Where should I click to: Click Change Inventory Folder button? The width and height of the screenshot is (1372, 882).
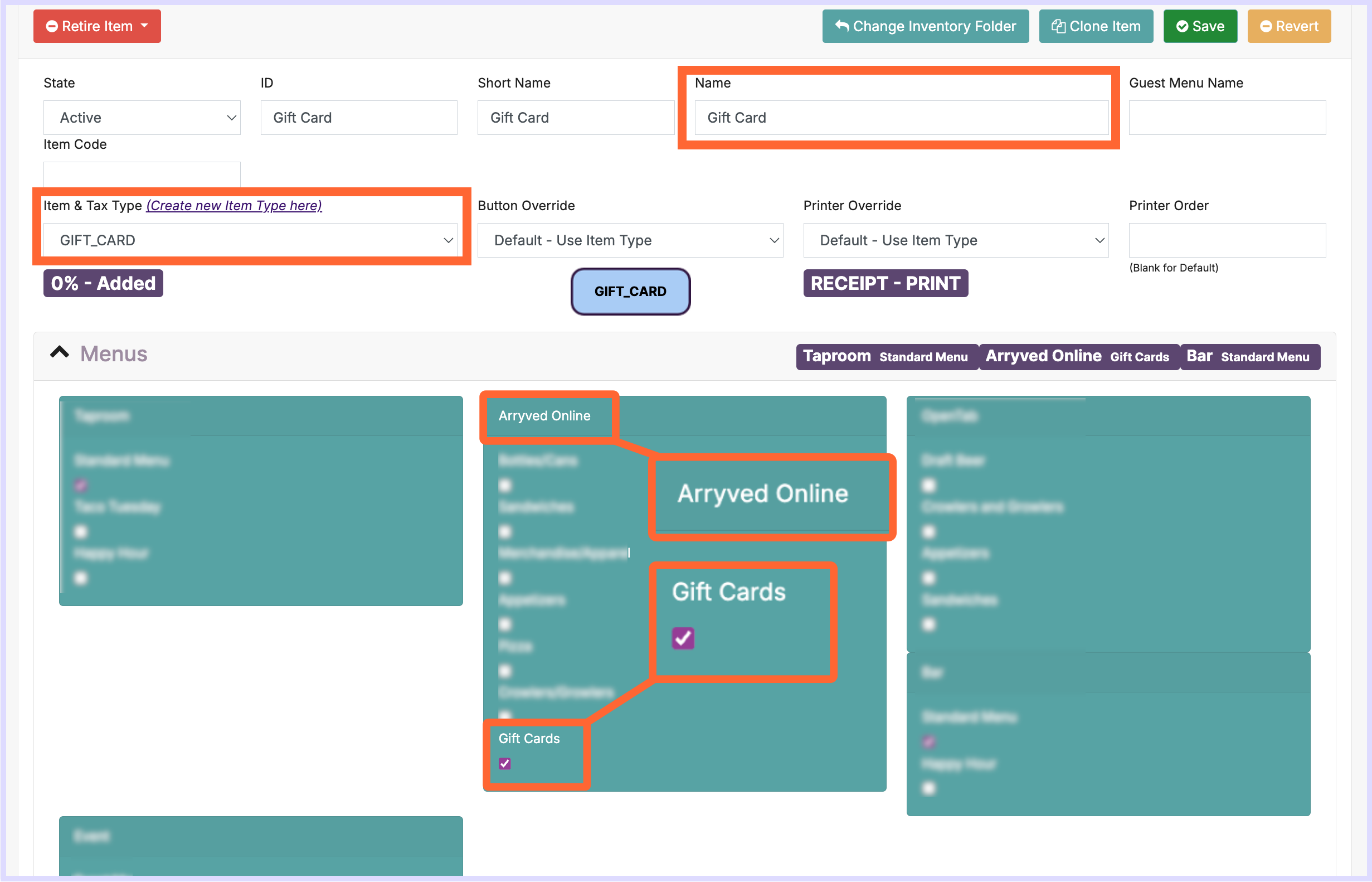925,26
